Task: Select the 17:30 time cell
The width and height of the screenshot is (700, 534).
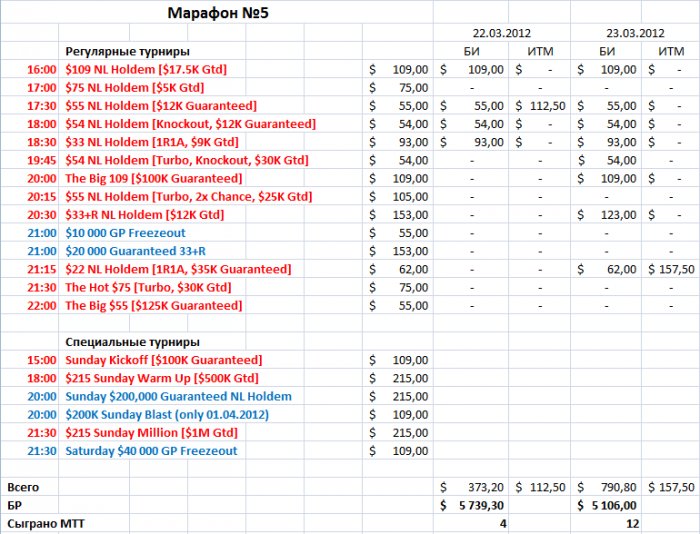Action: pos(42,106)
